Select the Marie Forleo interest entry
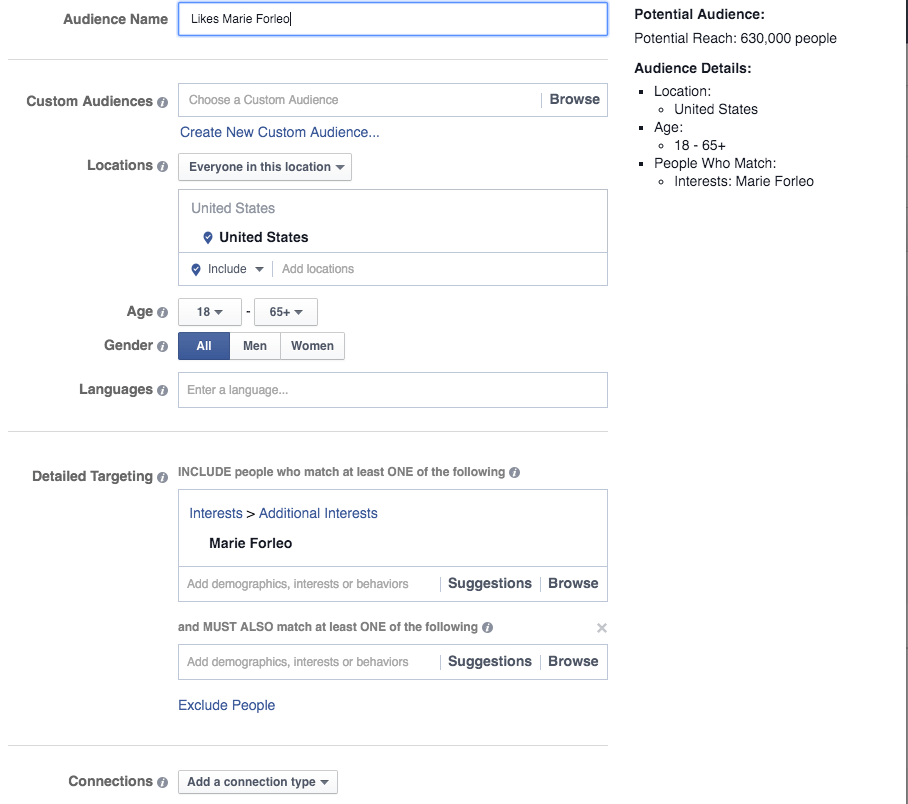This screenshot has height=804, width=908. 251,543
